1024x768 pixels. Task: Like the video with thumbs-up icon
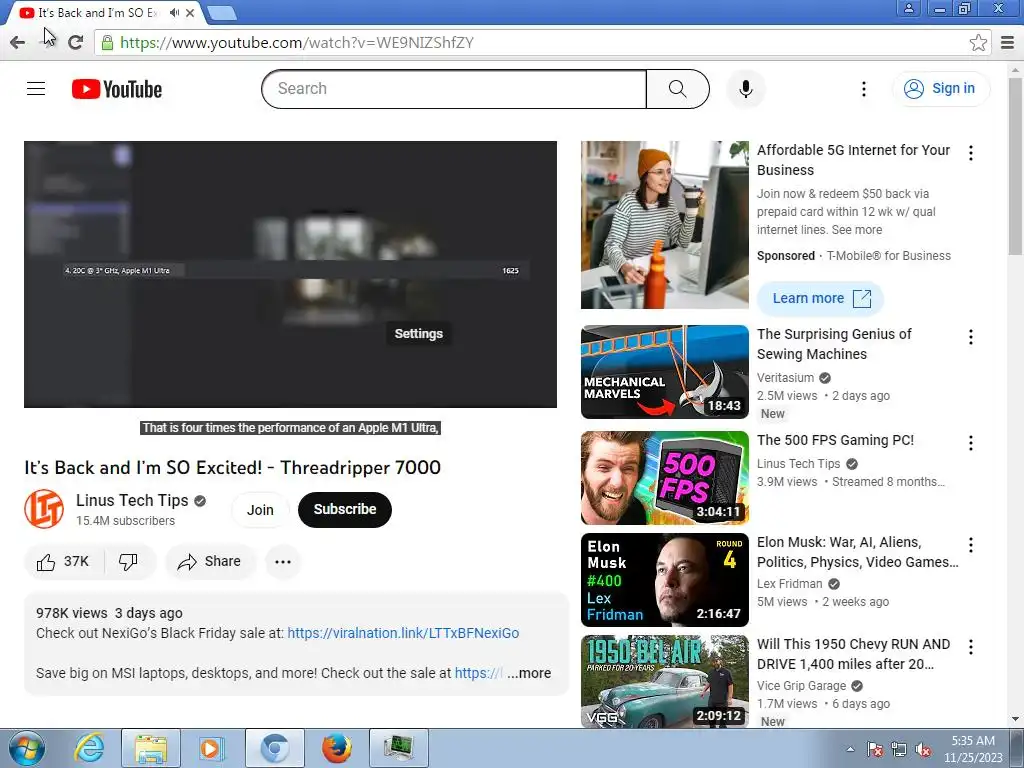63,562
